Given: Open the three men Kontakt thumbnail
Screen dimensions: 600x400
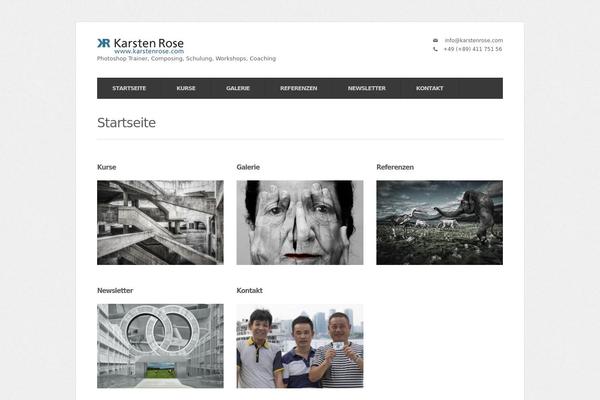Looking at the screenshot, I should (300, 346).
